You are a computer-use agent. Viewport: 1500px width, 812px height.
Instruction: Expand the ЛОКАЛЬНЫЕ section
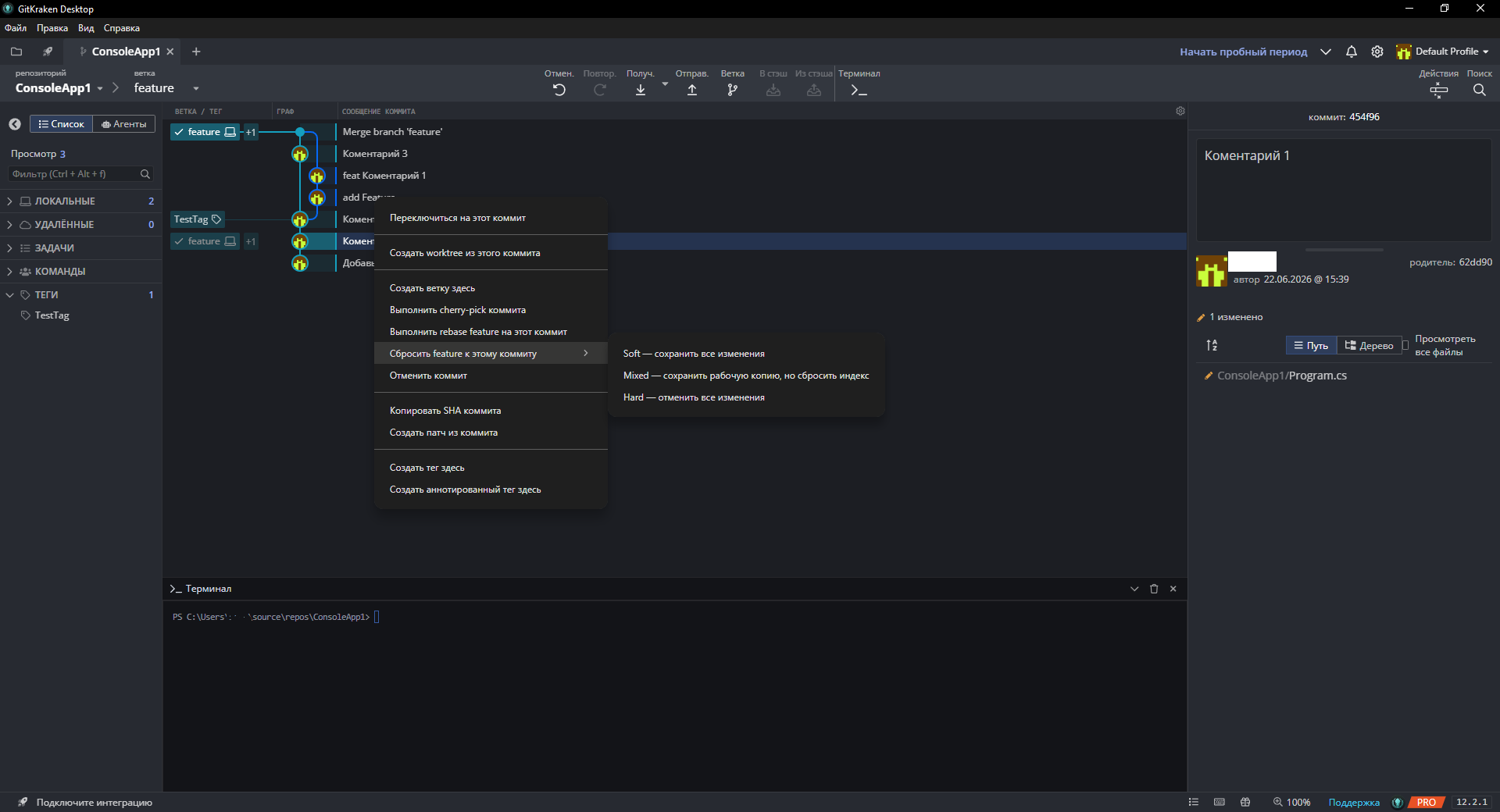pos(9,201)
